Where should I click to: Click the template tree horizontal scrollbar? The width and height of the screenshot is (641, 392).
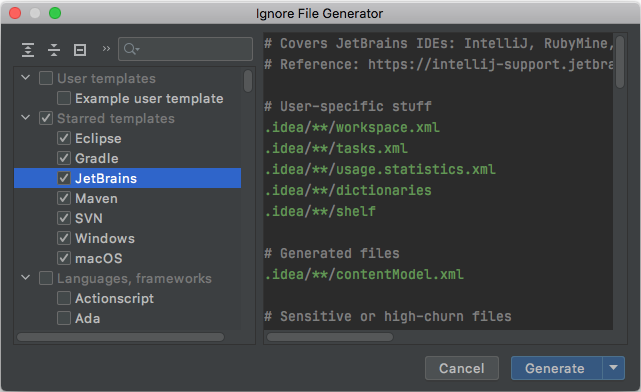coord(121,337)
